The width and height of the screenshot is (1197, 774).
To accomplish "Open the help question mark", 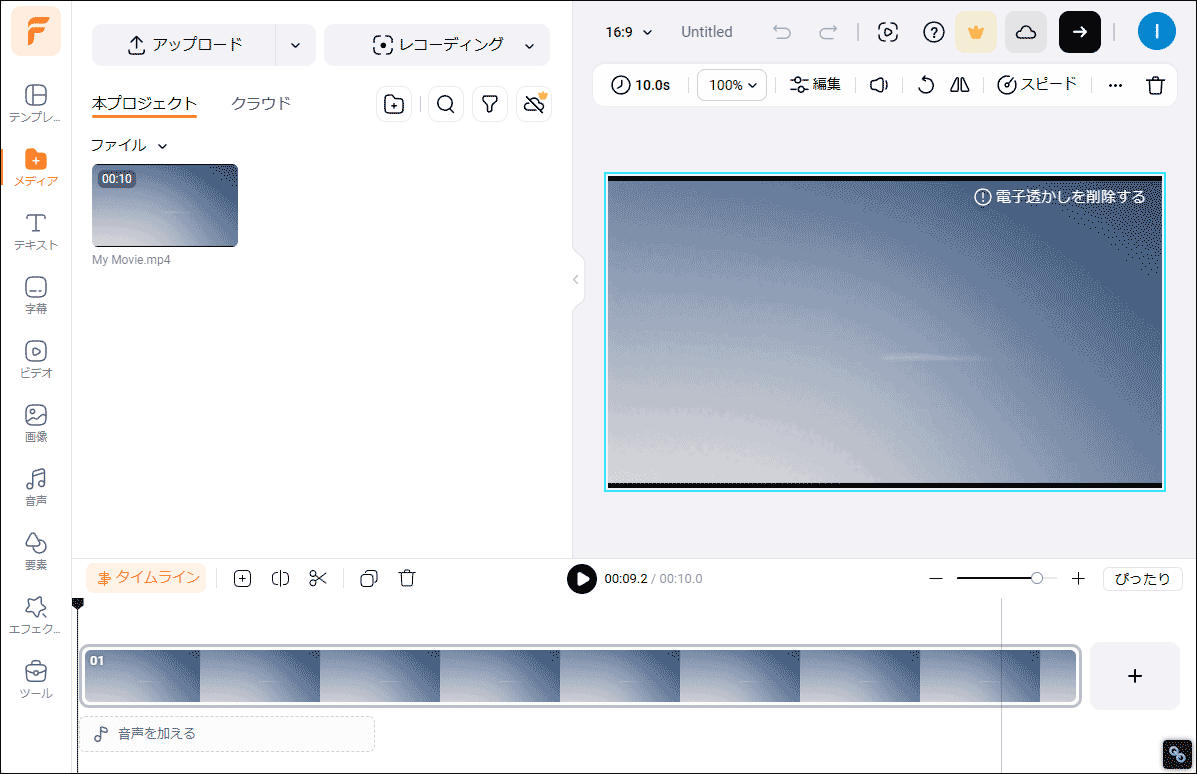I will [934, 32].
